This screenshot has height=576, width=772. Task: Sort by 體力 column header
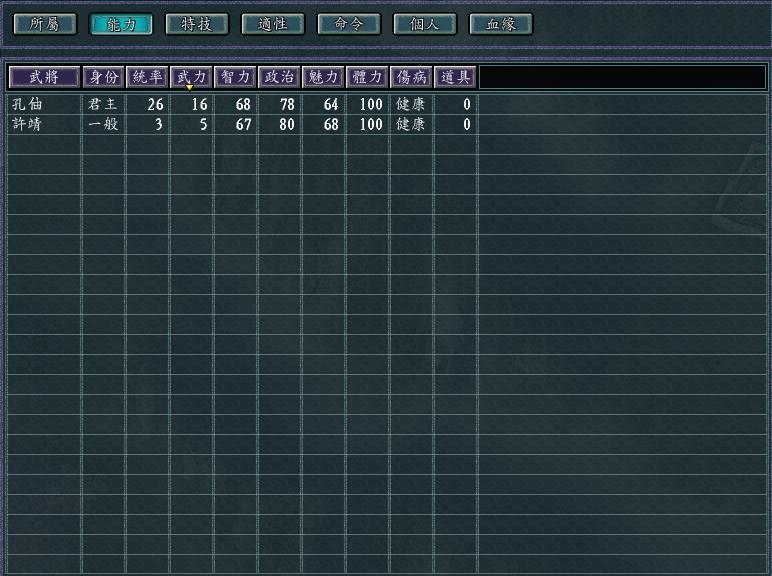(367, 77)
